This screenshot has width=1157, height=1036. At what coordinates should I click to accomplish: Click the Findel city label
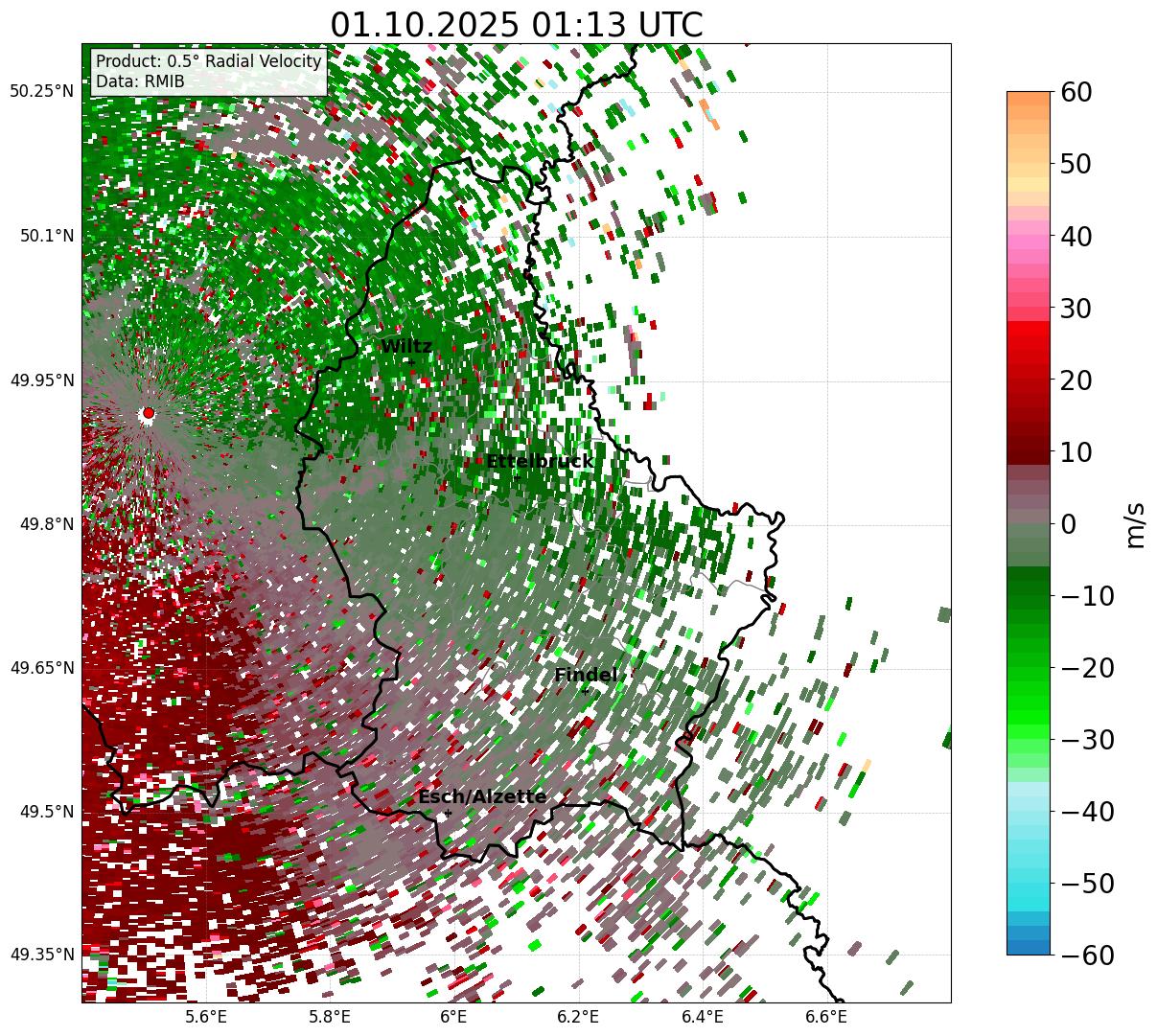[x=586, y=675]
